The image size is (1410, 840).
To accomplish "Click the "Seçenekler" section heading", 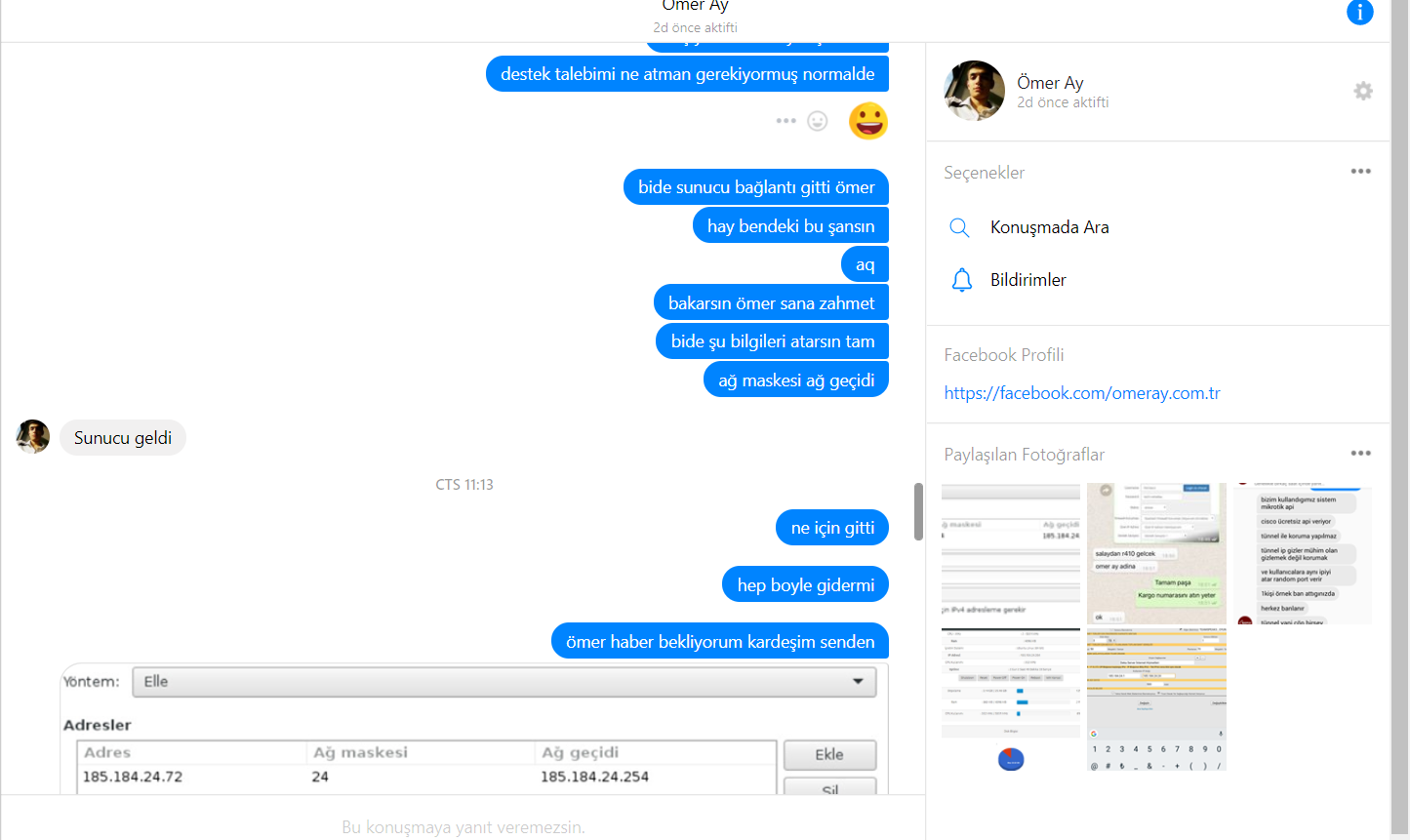I will (984, 173).
